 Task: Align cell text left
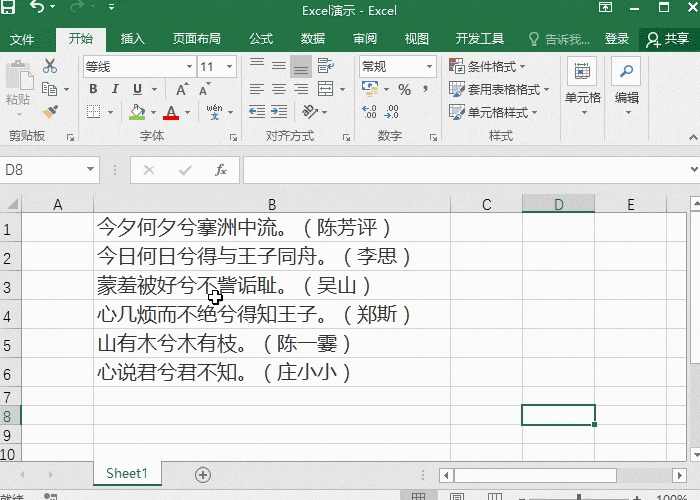click(x=257, y=89)
